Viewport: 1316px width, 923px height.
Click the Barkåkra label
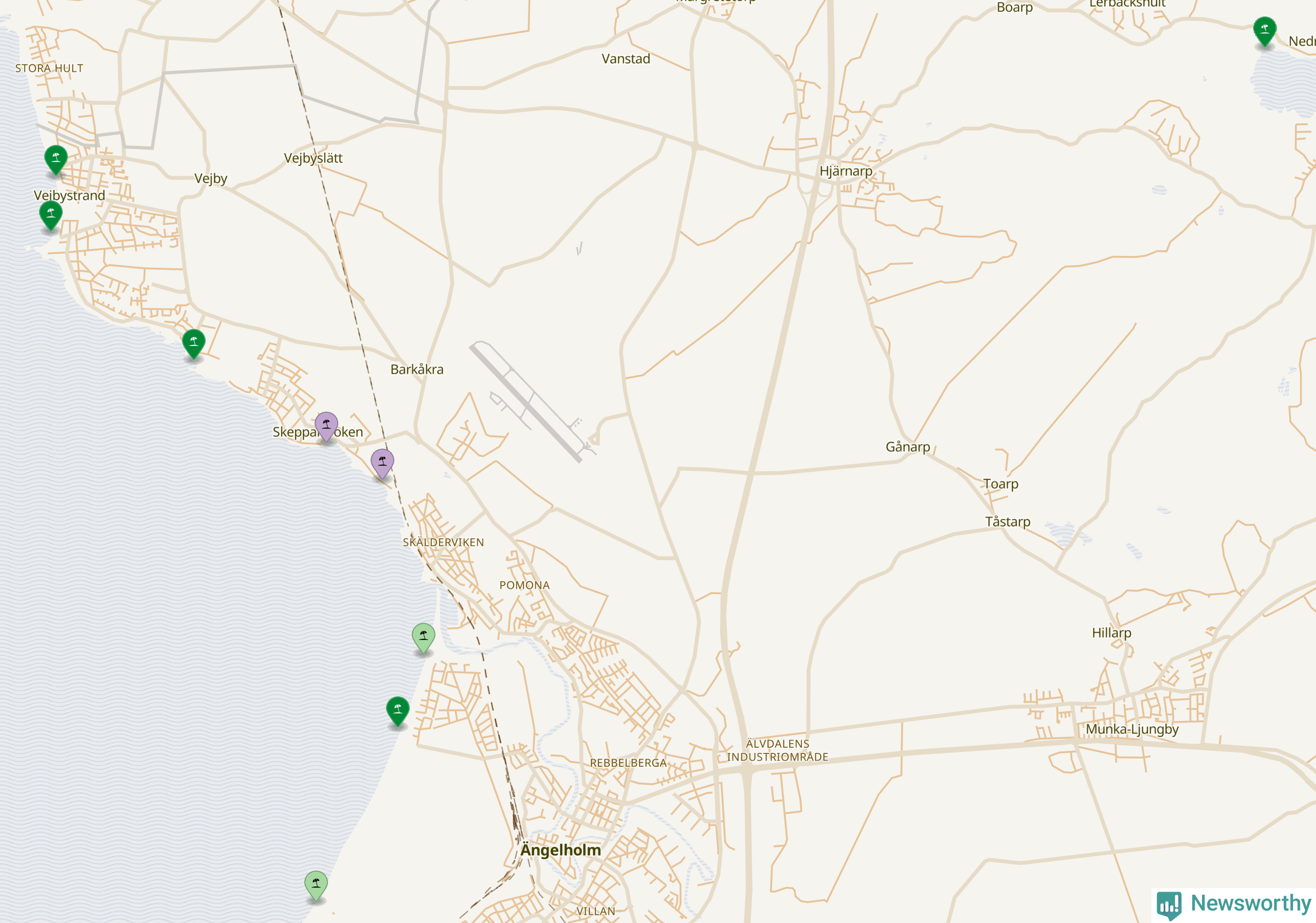tap(417, 369)
